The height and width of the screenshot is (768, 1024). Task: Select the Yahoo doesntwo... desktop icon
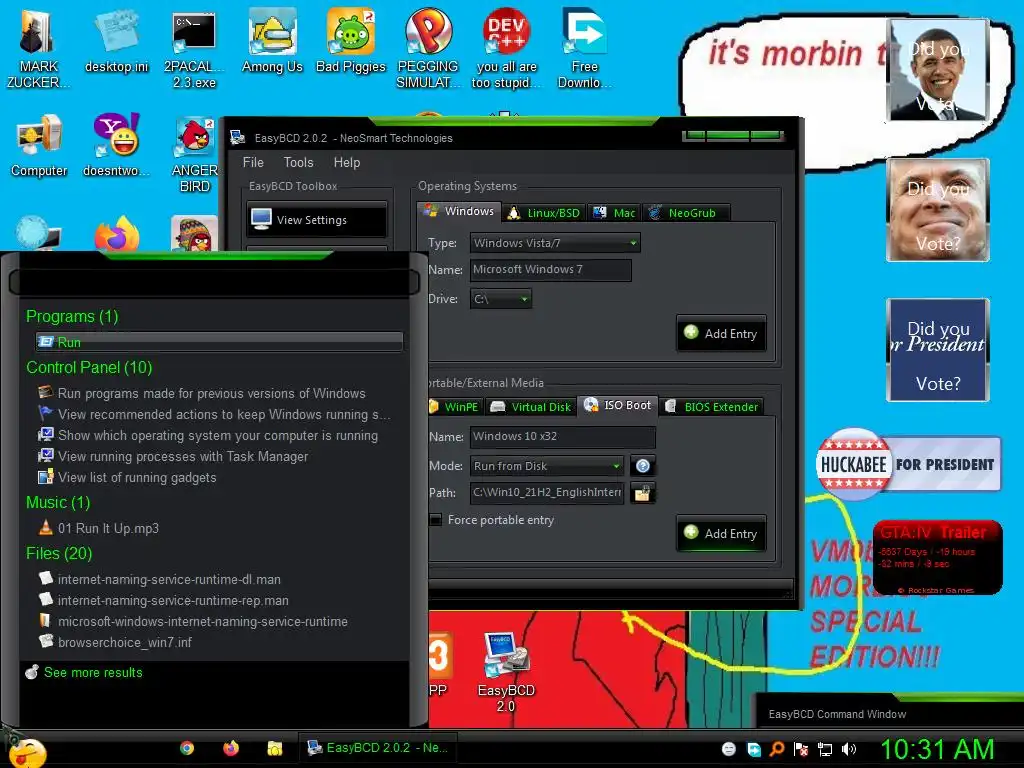pyautogui.click(x=117, y=145)
